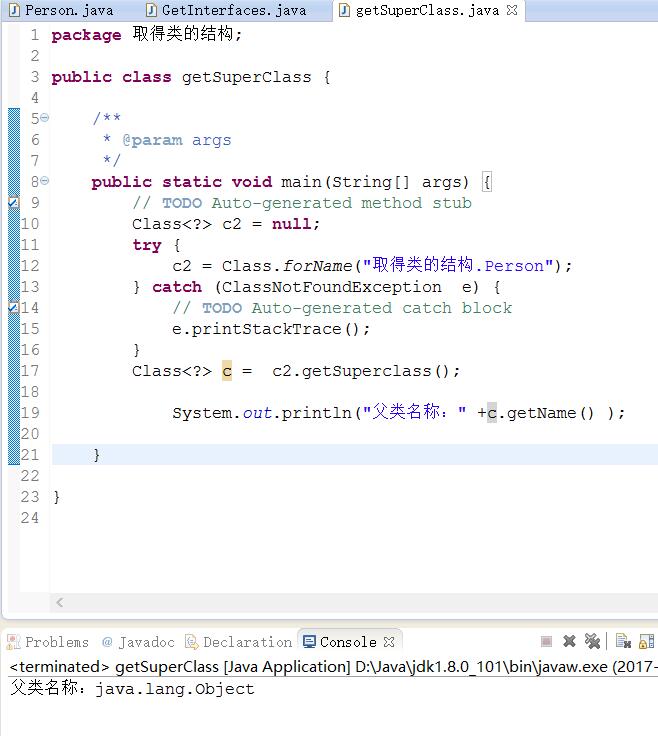
Task: Click c in c.getName() on line 19
Action: tap(492, 413)
